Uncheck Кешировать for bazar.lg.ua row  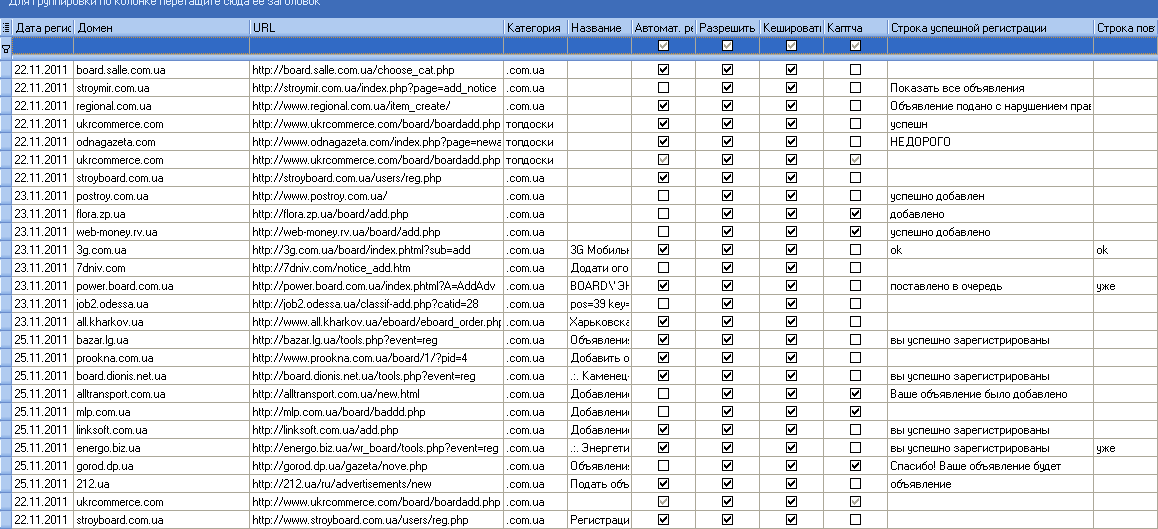tap(791, 340)
